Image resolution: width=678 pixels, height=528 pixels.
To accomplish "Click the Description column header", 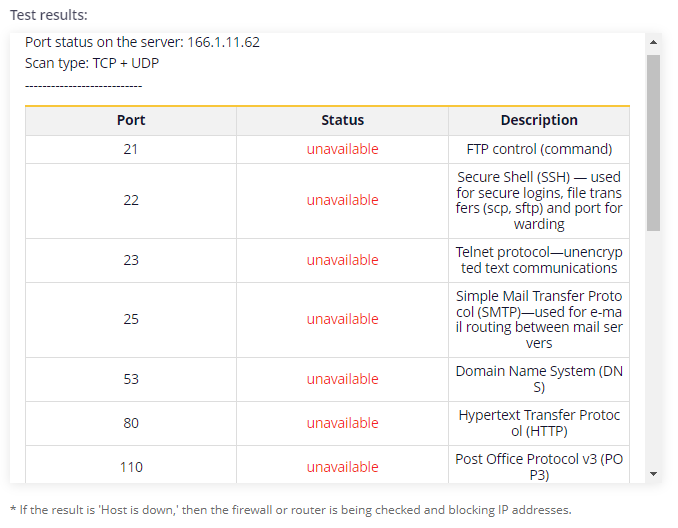I will (x=539, y=120).
